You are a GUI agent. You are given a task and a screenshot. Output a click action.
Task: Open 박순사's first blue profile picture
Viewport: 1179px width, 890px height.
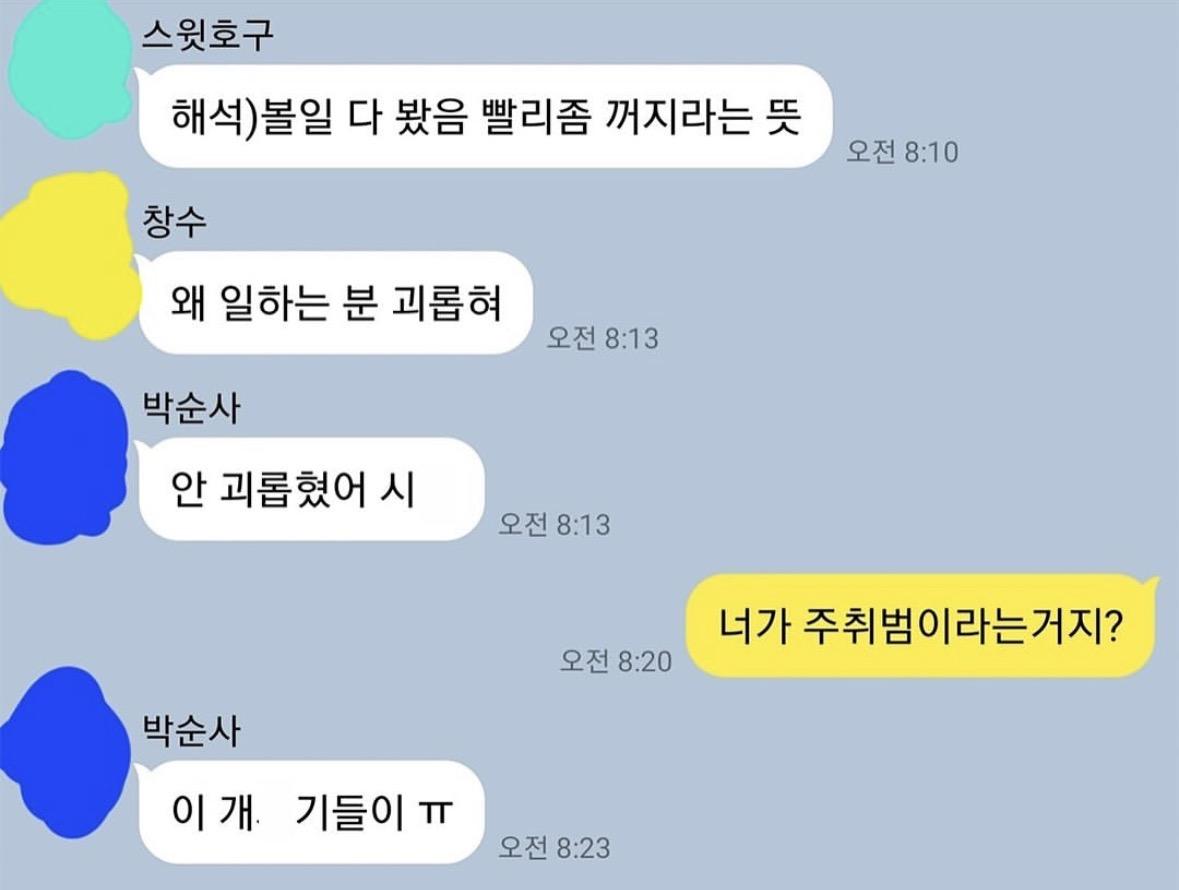65,456
